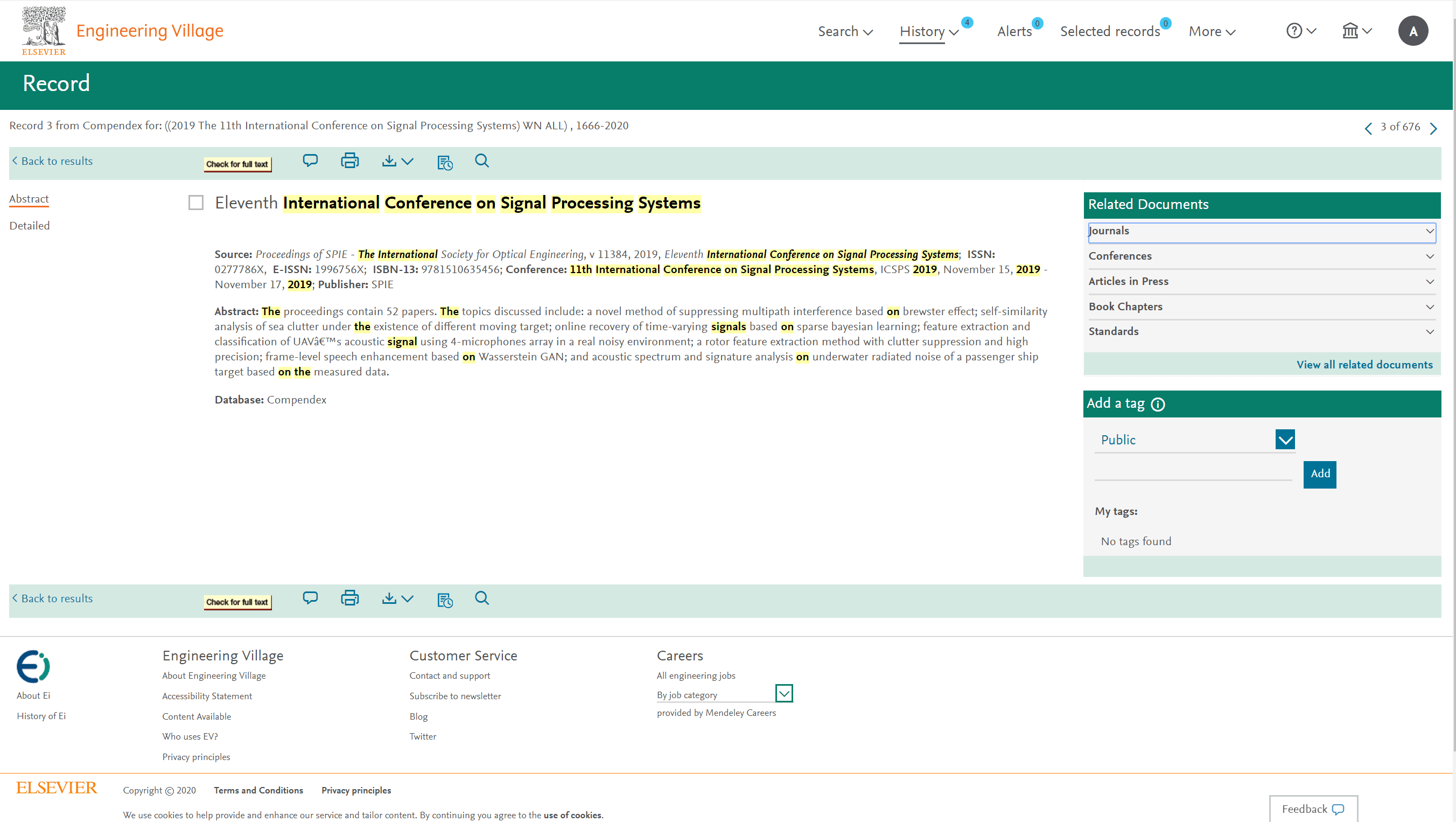Viewport: 1456px width, 822px height.
Task: Print record using bottom toolbar printer icon
Action: [350, 598]
